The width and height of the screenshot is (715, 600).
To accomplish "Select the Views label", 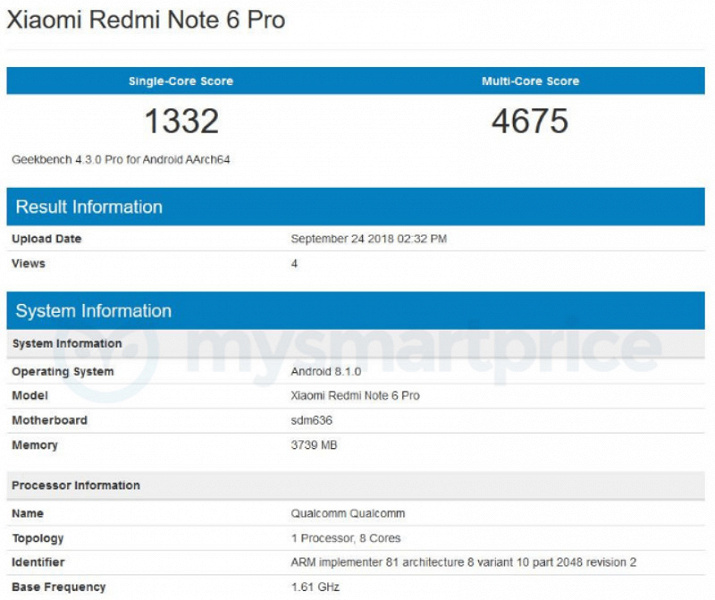I will (x=28, y=264).
